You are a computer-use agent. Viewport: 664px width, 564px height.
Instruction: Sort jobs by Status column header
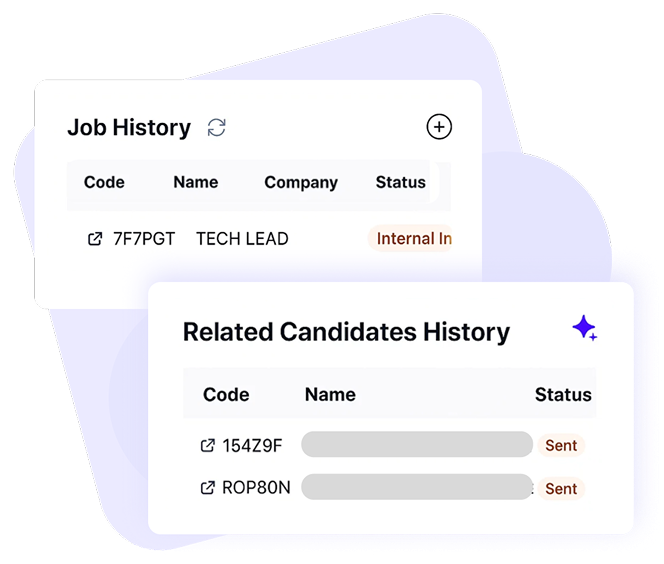[400, 182]
